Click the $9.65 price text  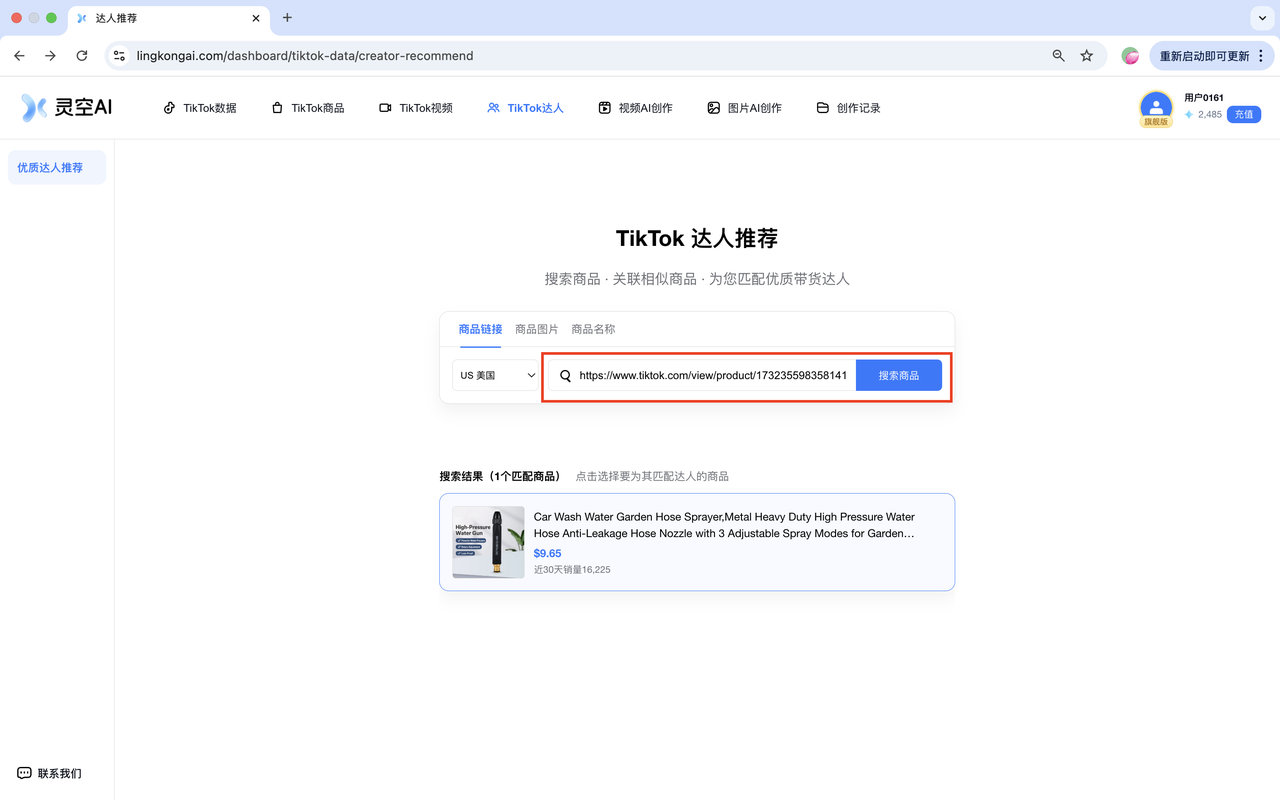click(548, 553)
